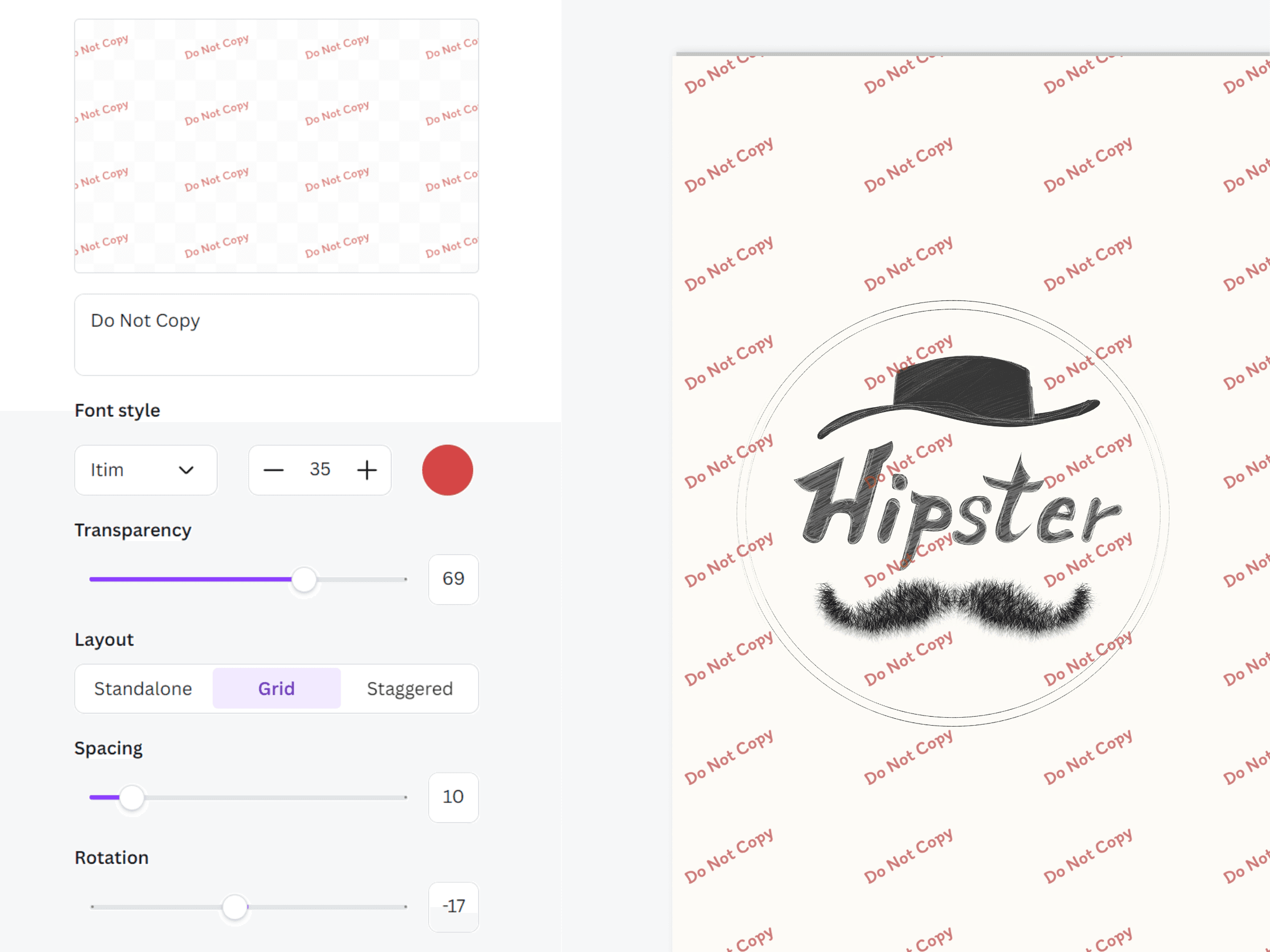Click the Transparency heading label
Viewport: 1270px width, 952px height.
click(133, 531)
